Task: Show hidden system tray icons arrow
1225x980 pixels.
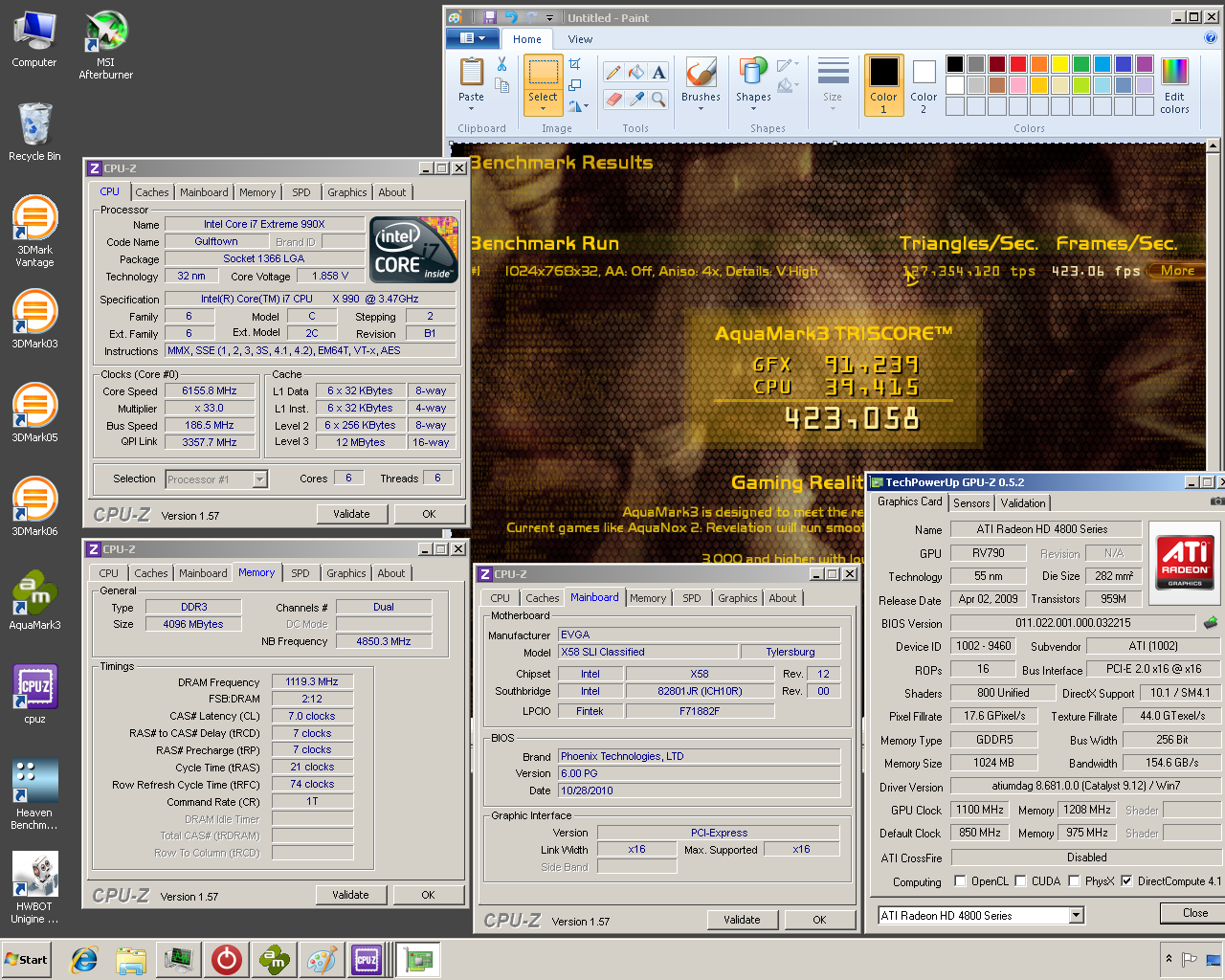Action: pos(1169,959)
